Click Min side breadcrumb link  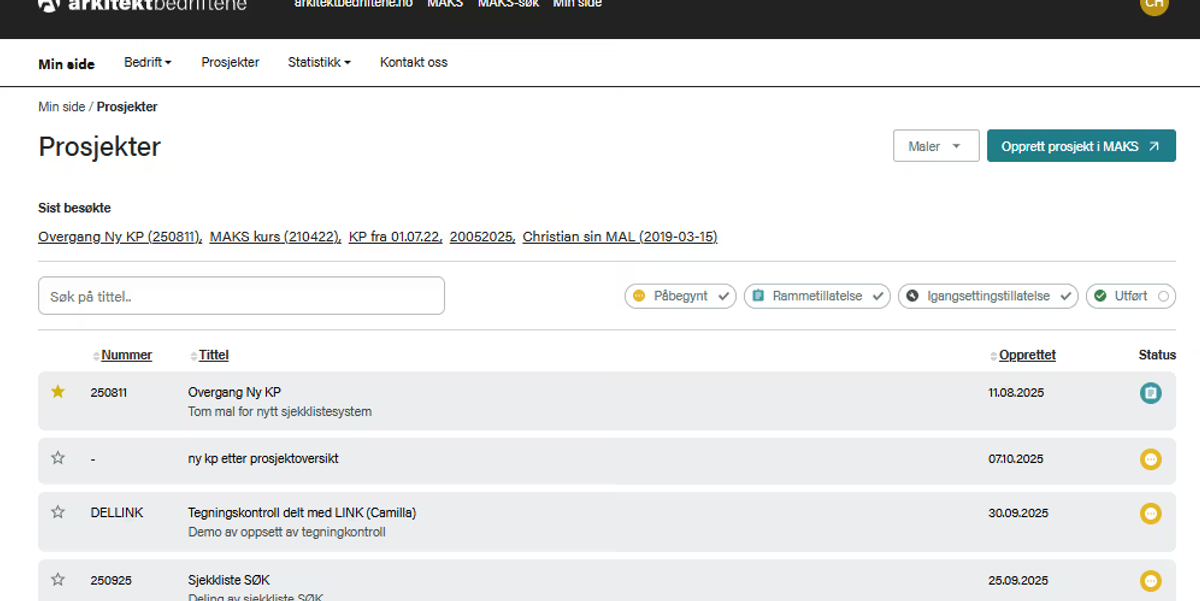point(62,107)
